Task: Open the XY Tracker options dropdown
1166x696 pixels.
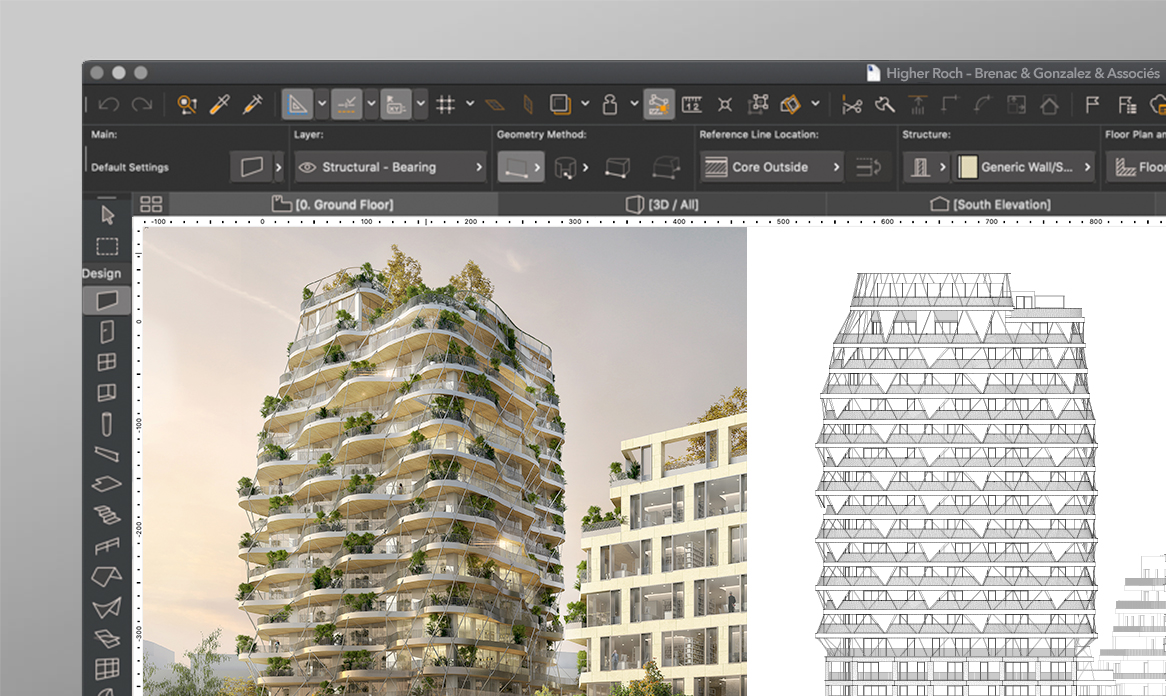Action: pyautogui.click(x=421, y=105)
